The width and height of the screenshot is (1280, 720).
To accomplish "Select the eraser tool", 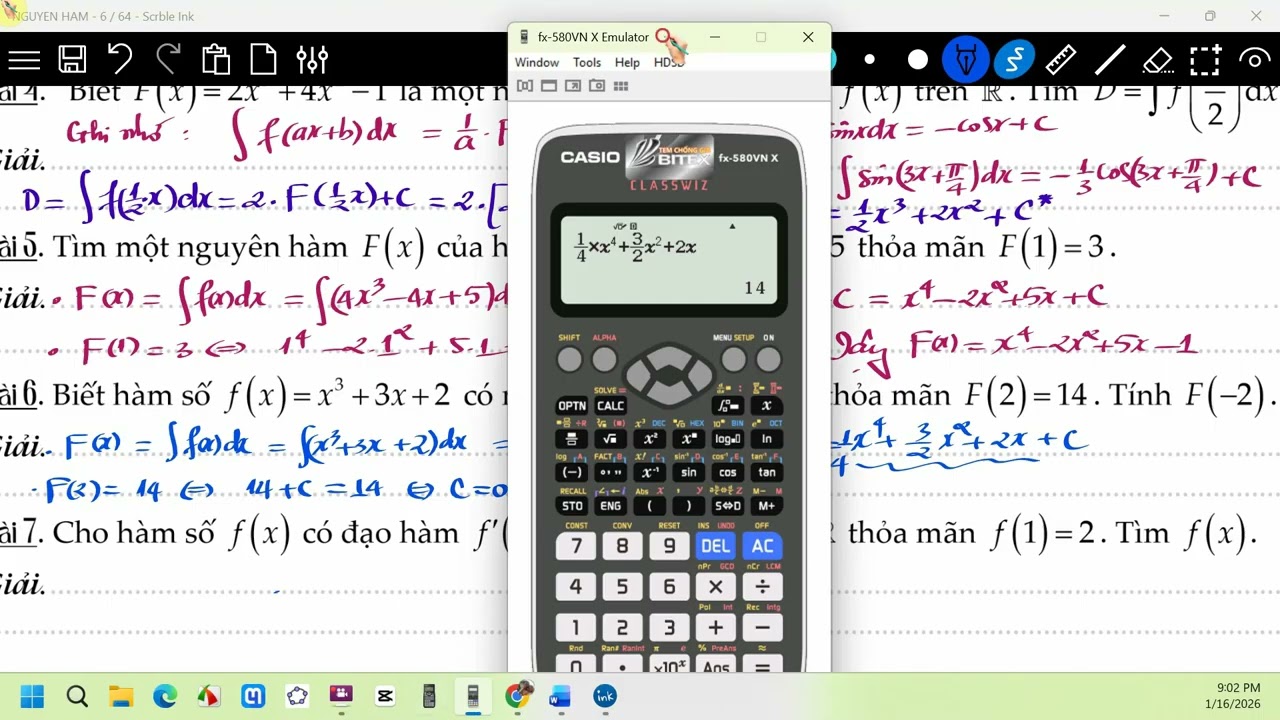I will coord(1157,60).
